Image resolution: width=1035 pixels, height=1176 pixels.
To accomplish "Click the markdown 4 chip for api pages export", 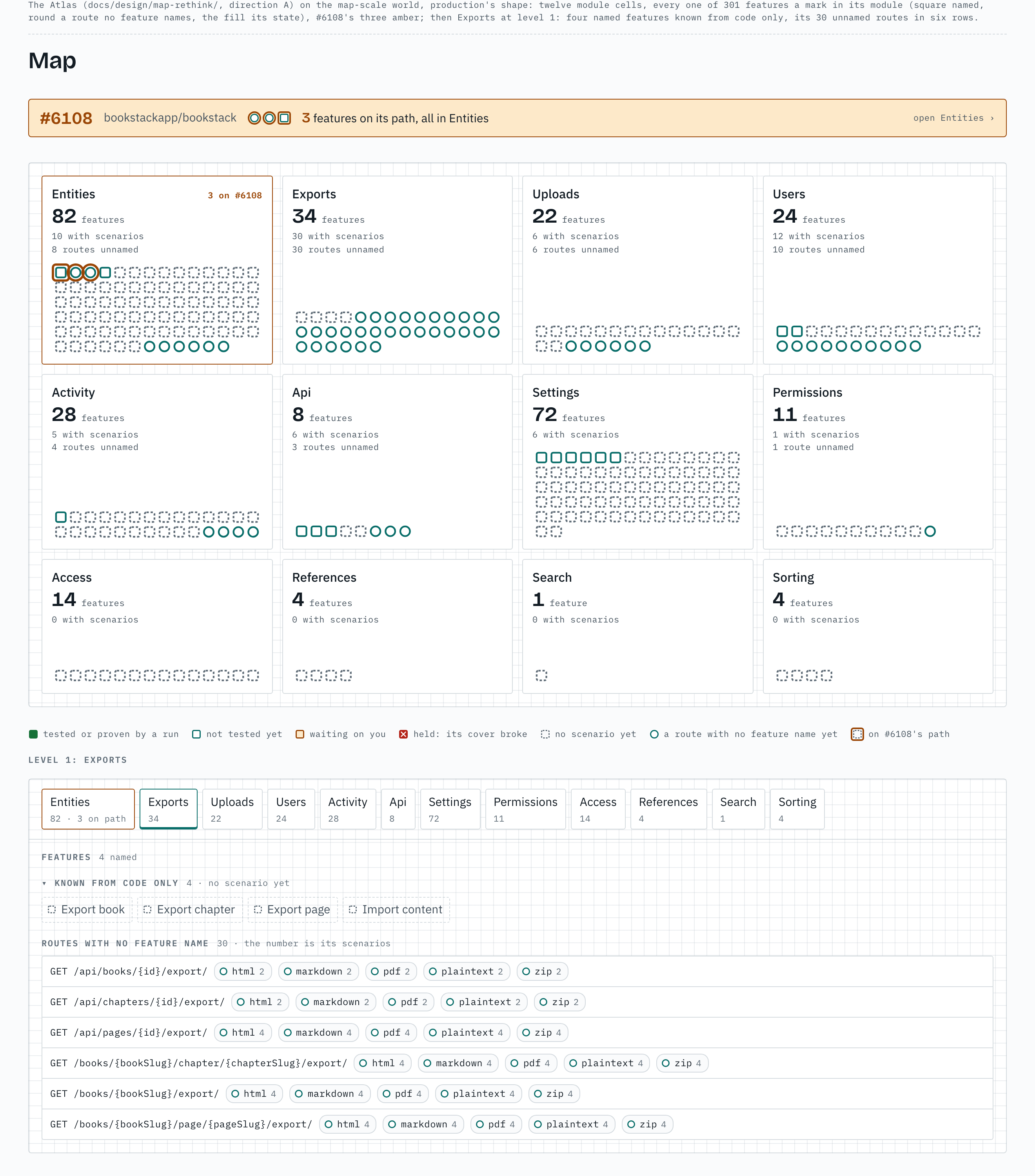I will pyautogui.click(x=319, y=1033).
